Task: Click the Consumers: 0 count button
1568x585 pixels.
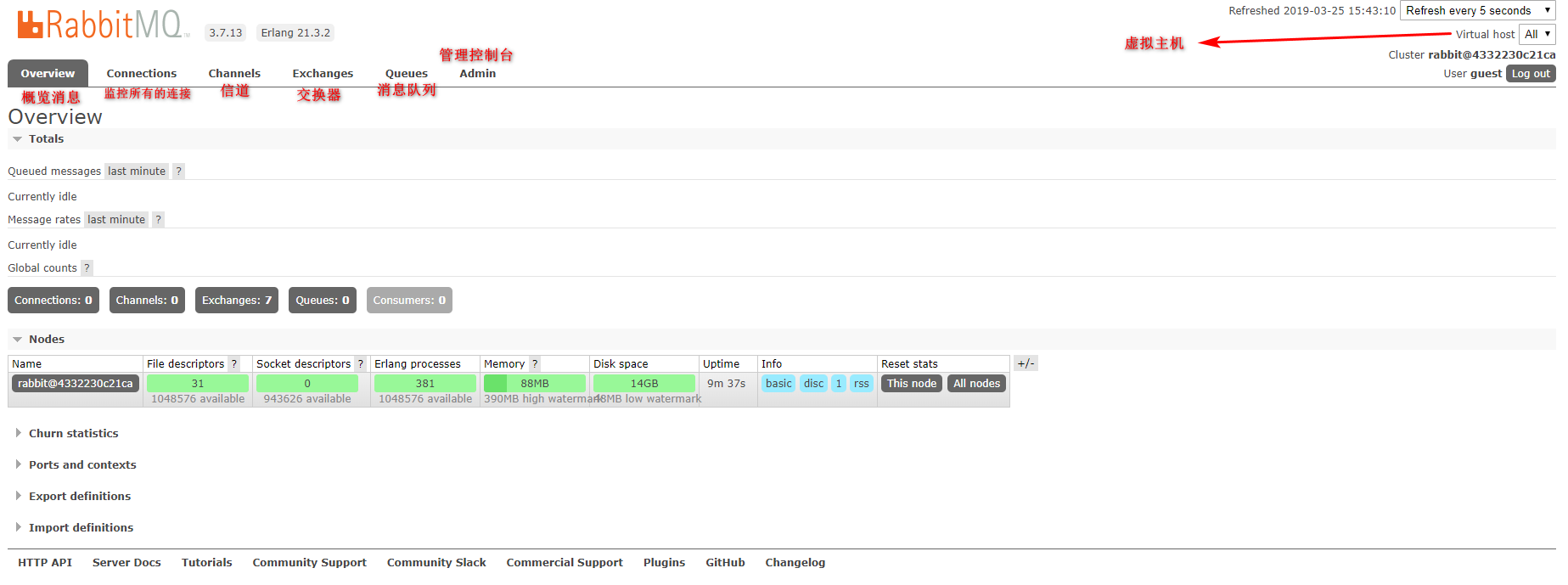Action: tap(409, 301)
